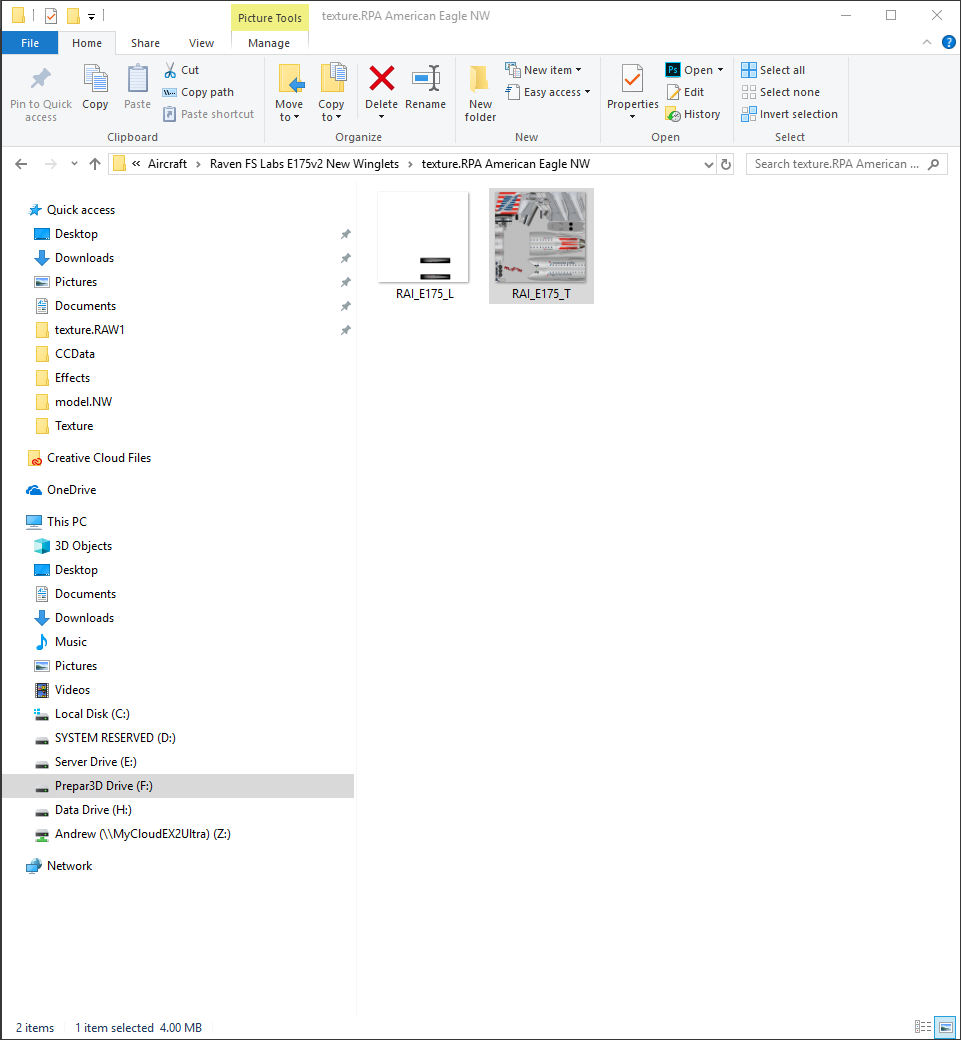The width and height of the screenshot is (961, 1040).
Task: Open Local Disk (C:)
Action: [x=92, y=714]
